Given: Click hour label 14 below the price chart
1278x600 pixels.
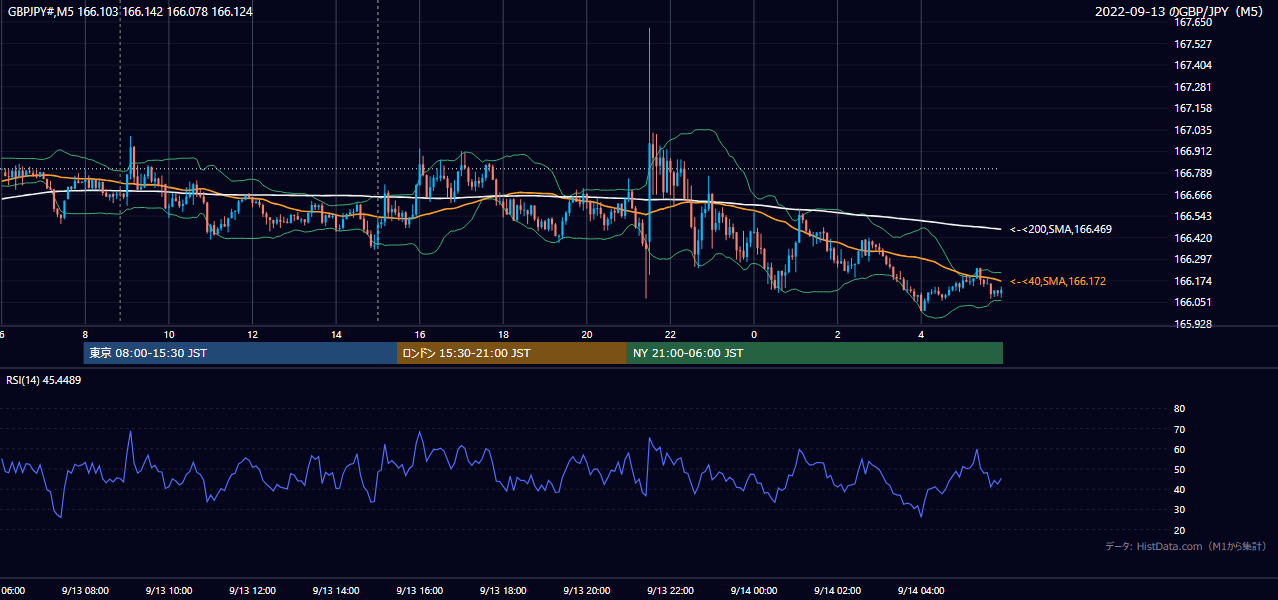Looking at the screenshot, I should [x=336, y=335].
